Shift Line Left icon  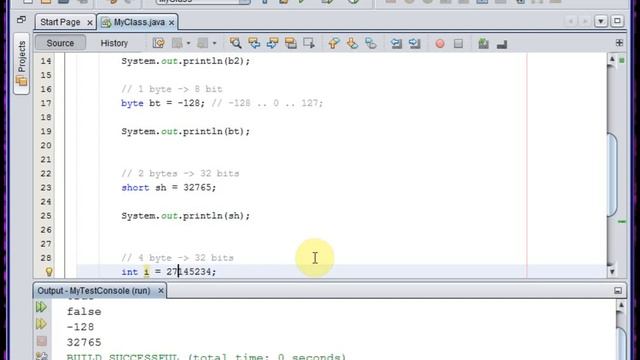click(x=396, y=43)
